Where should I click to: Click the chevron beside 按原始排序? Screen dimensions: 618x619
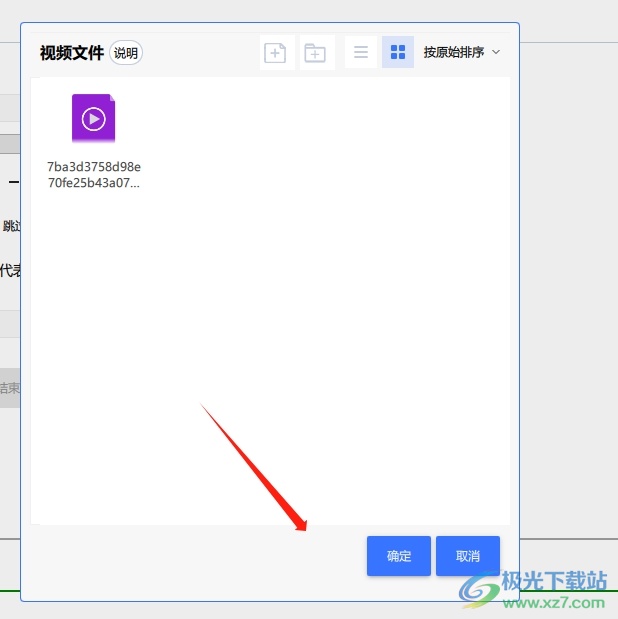click(496, 52)
